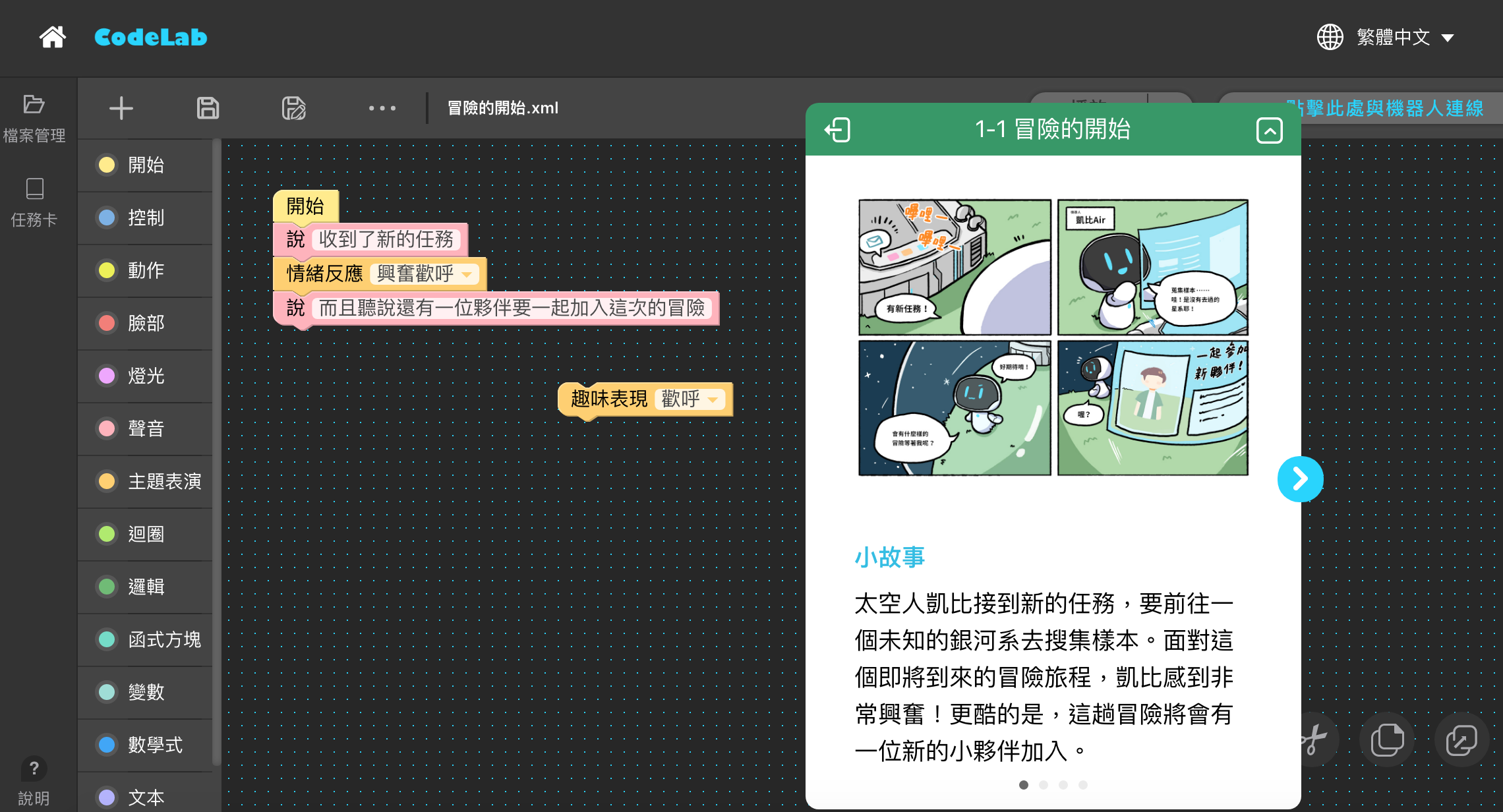This screenshot has width=1503, height=812.
Task: Click the robot connection link at the top right
Action: point(1384,108)
